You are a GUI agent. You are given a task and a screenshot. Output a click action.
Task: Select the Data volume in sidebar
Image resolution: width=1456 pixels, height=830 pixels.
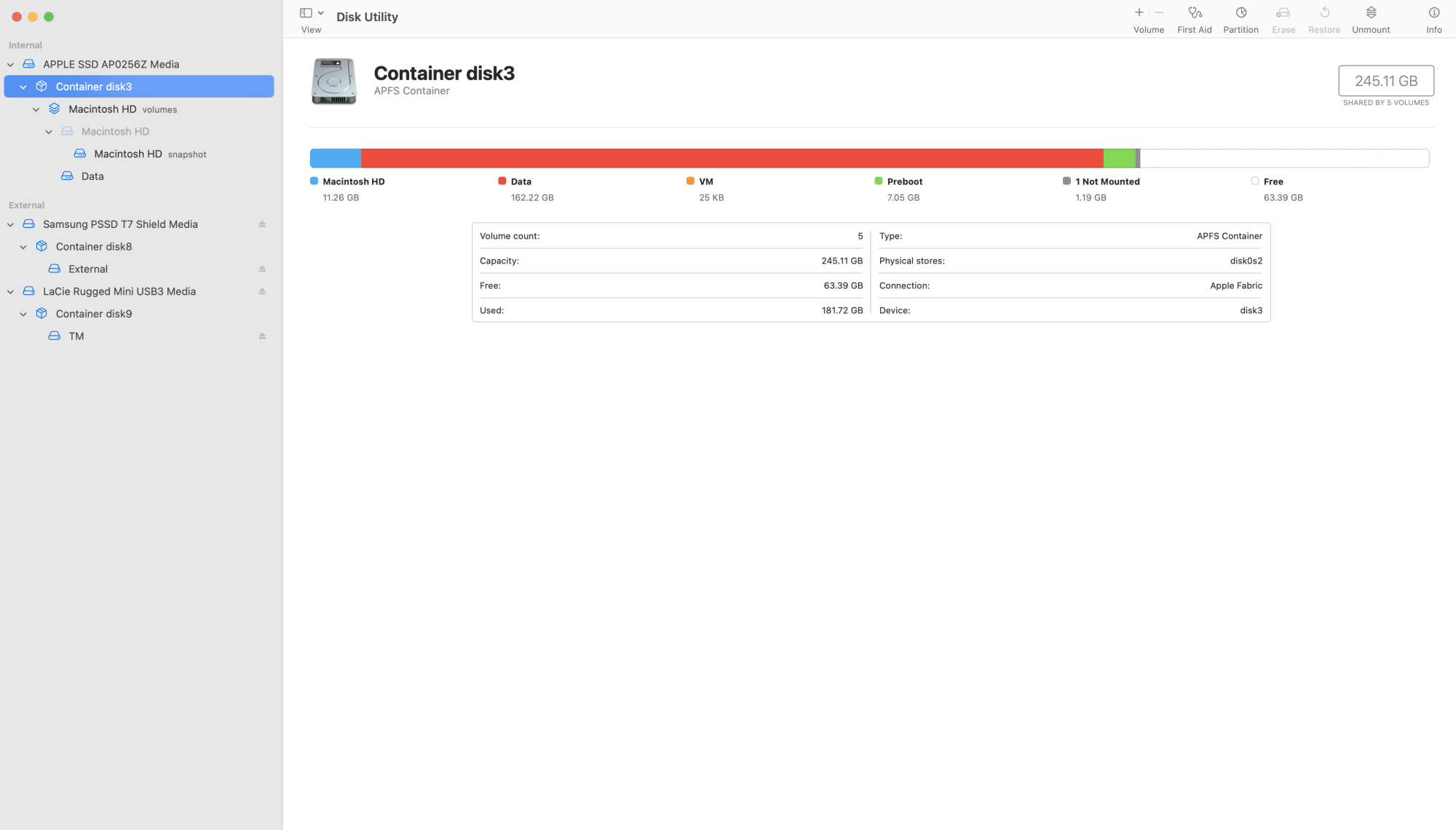[x=92, y=176]
